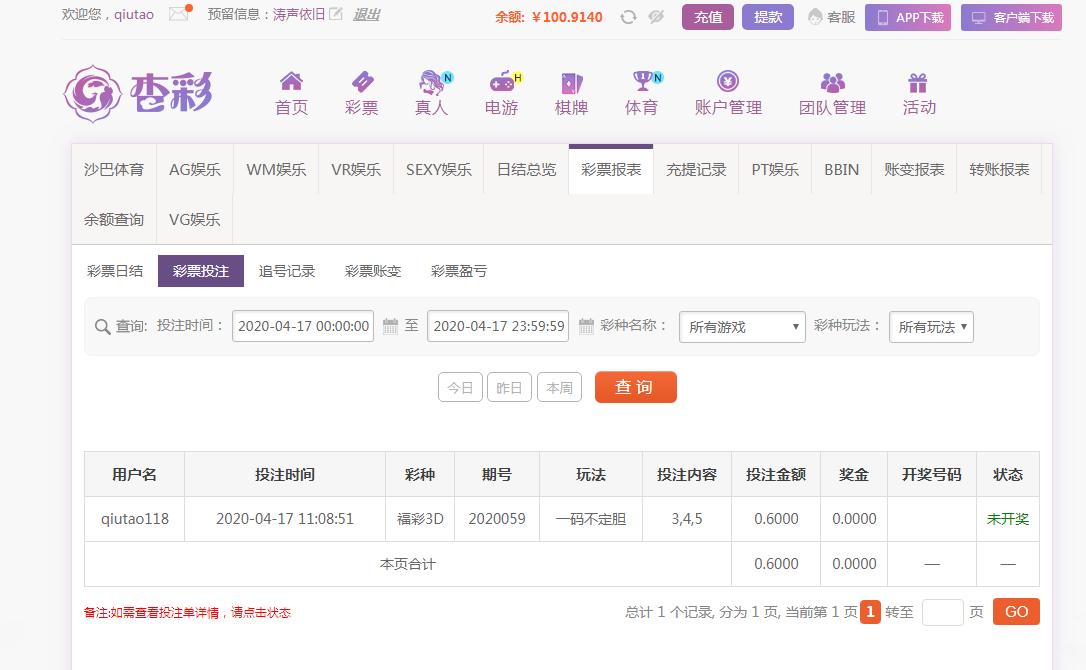This screenshot has height=670, width=1086.
Task: Open 彩票账变 sub-tab
Action: click(373, 271)
